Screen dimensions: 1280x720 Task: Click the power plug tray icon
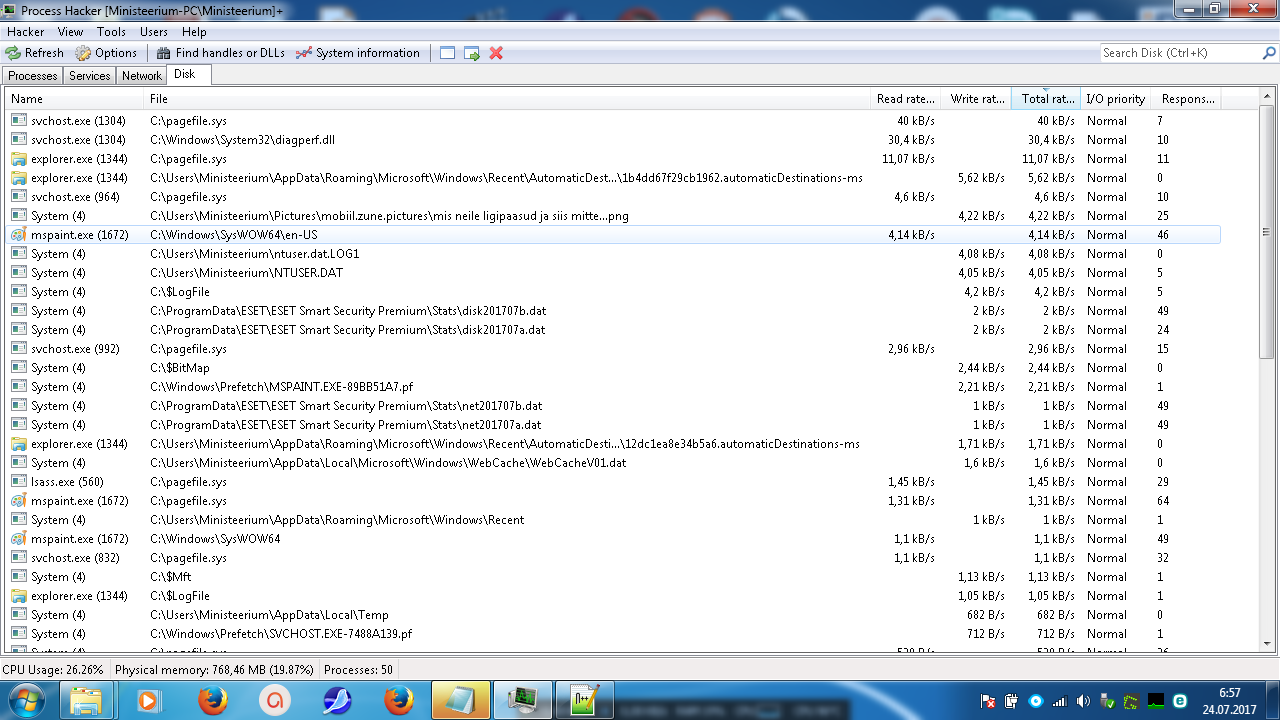pos(1011,701)
